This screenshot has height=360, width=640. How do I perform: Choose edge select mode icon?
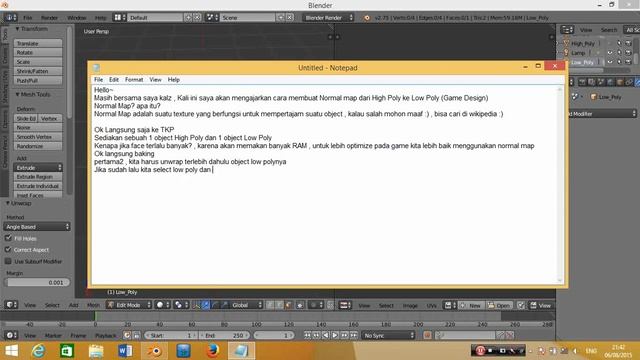[x=279, y=305]
